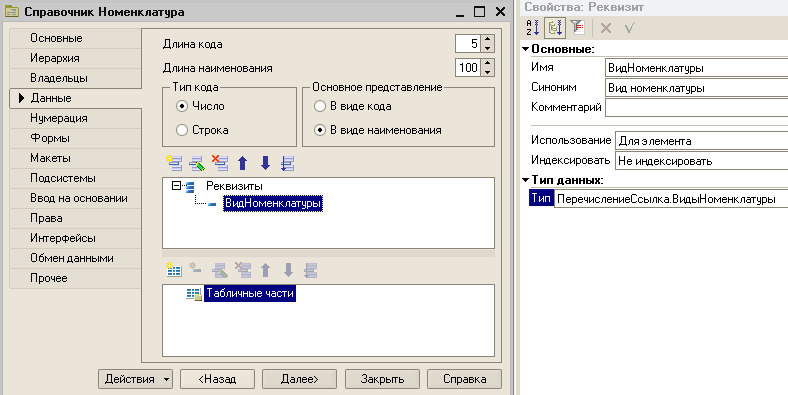
Task: Choose В виде кода presentation option
Action: [320, 106]
